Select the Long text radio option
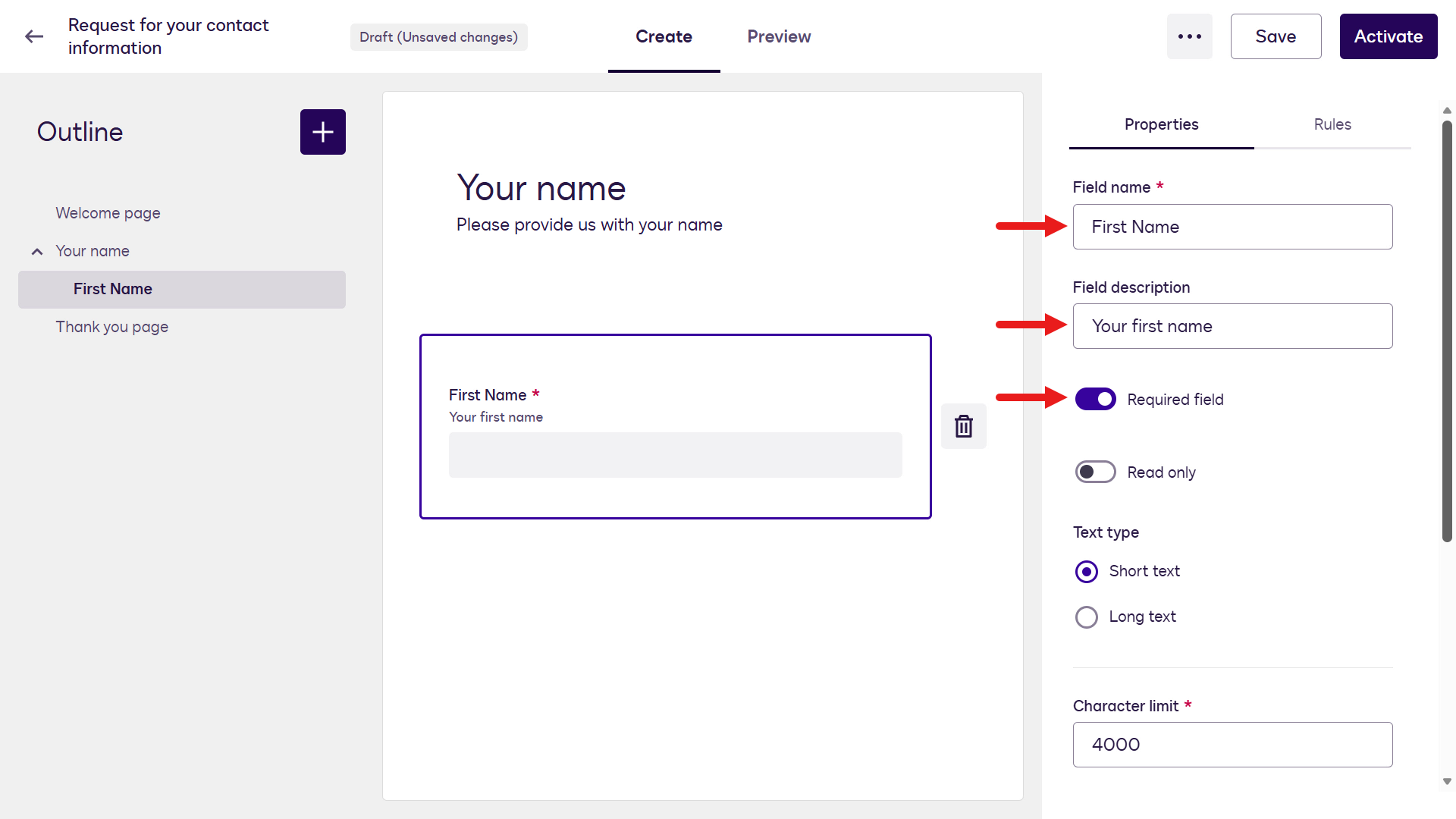The image size is (1456, 819). pos(1087,617)
